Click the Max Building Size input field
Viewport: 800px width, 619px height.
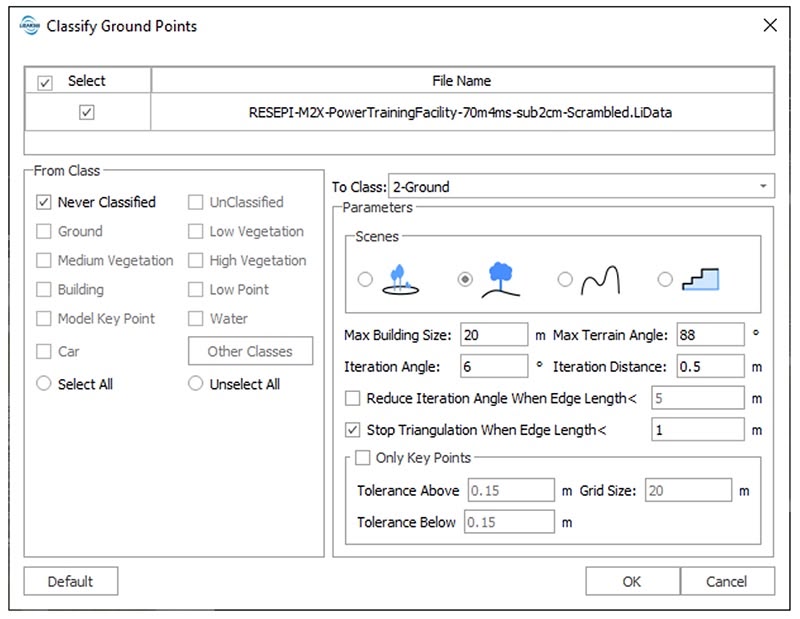494,334
